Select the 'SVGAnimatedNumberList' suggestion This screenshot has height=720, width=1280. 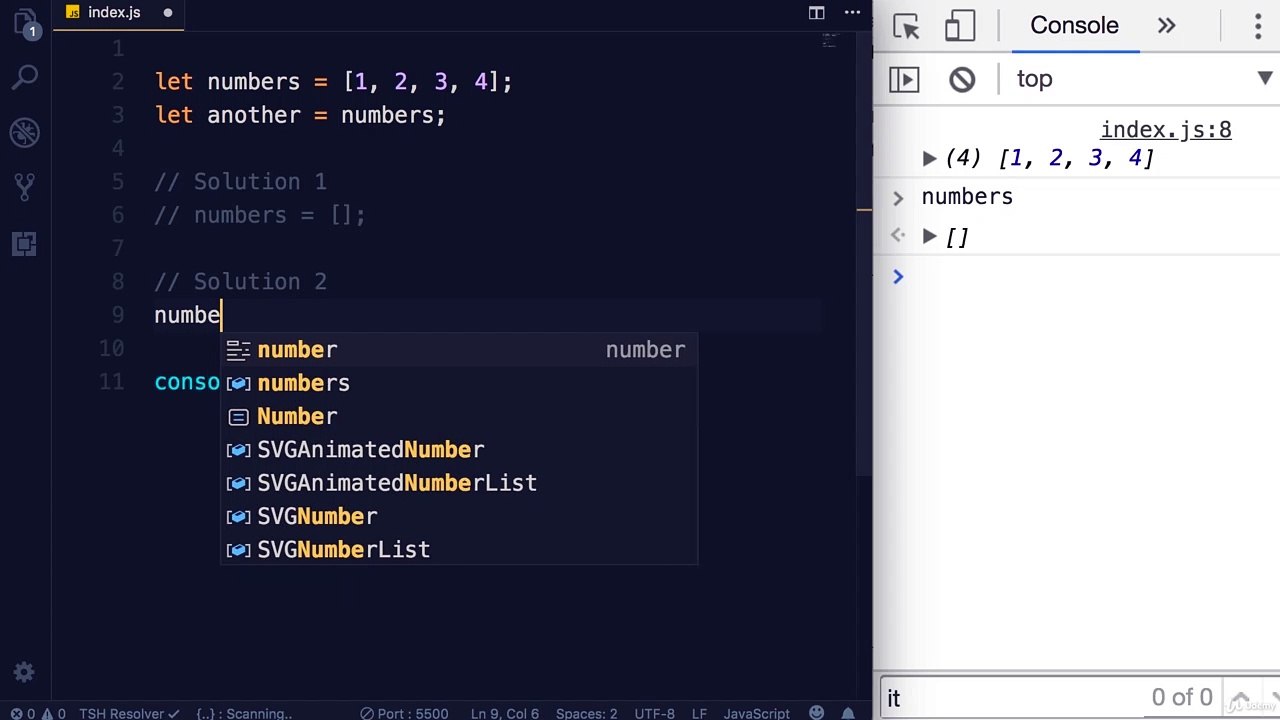459,483
